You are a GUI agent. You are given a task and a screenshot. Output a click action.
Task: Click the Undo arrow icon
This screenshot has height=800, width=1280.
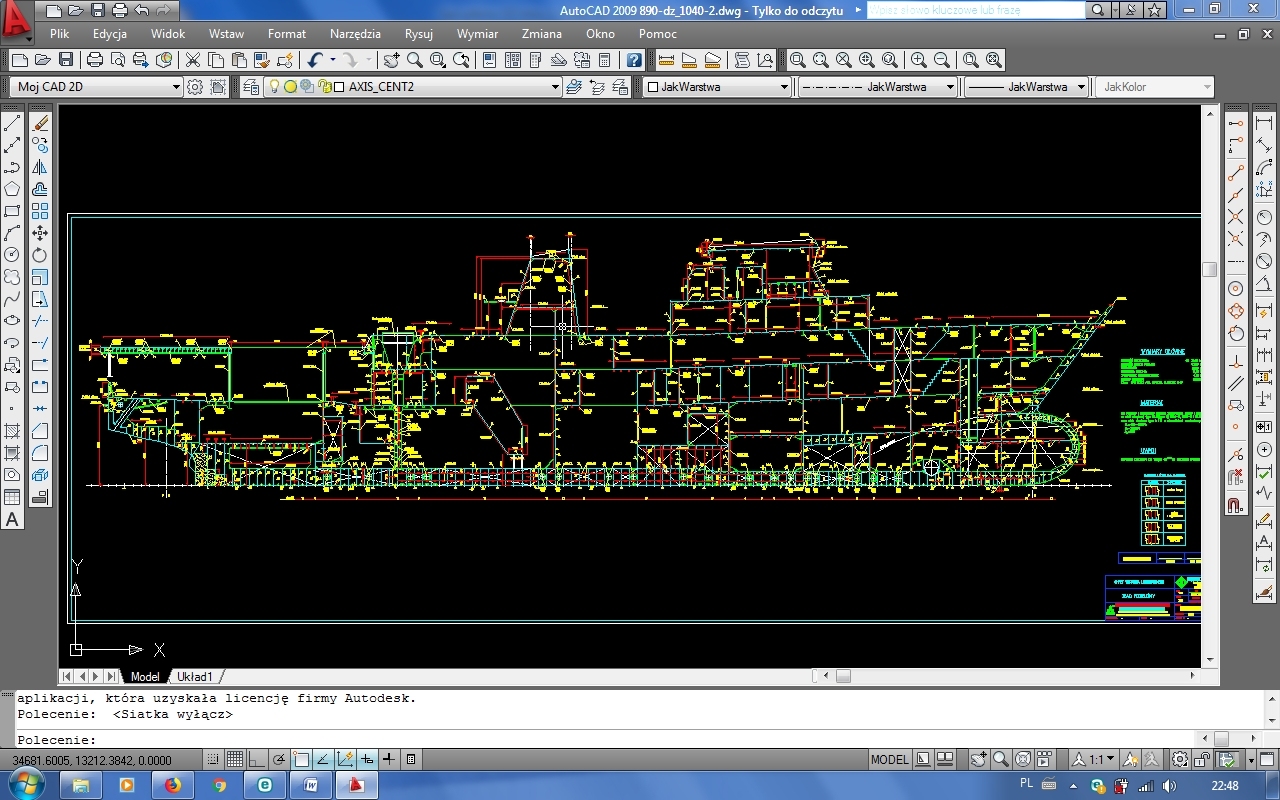pos(315,60)
